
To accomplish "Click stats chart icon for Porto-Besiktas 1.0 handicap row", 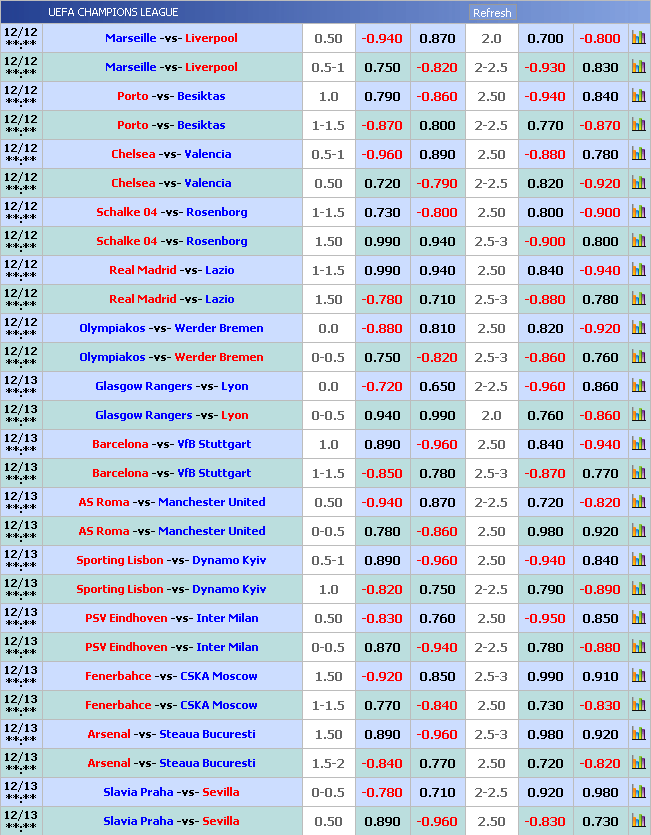I will 638,96.
